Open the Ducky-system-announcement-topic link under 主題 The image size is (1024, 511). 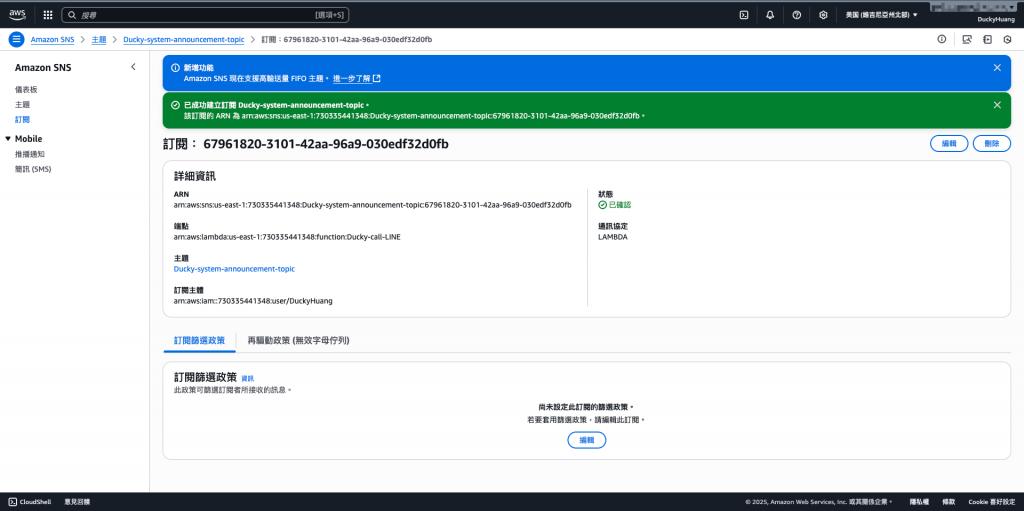click(234, 269)
